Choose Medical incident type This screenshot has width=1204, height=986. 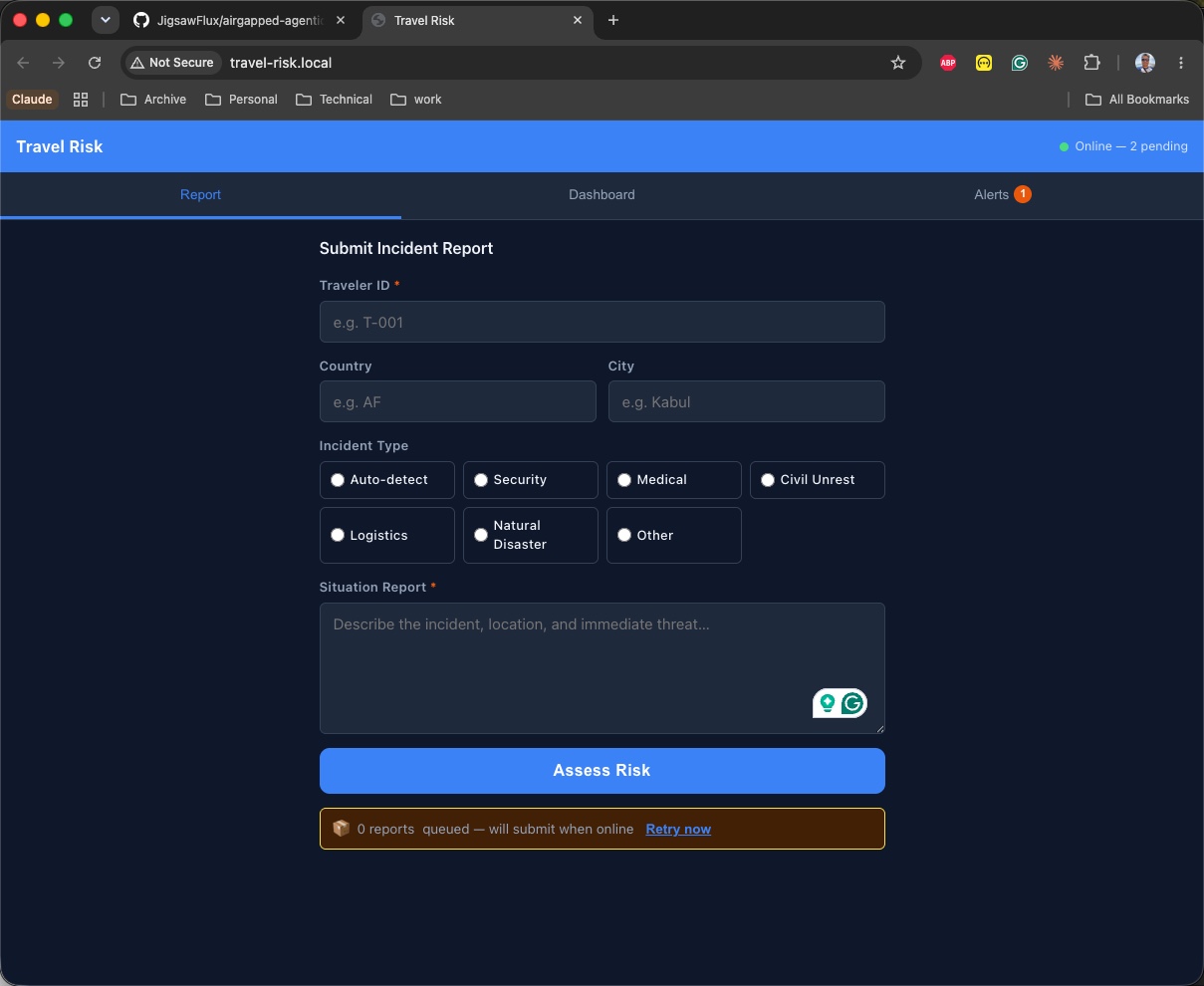pos(674,480)
